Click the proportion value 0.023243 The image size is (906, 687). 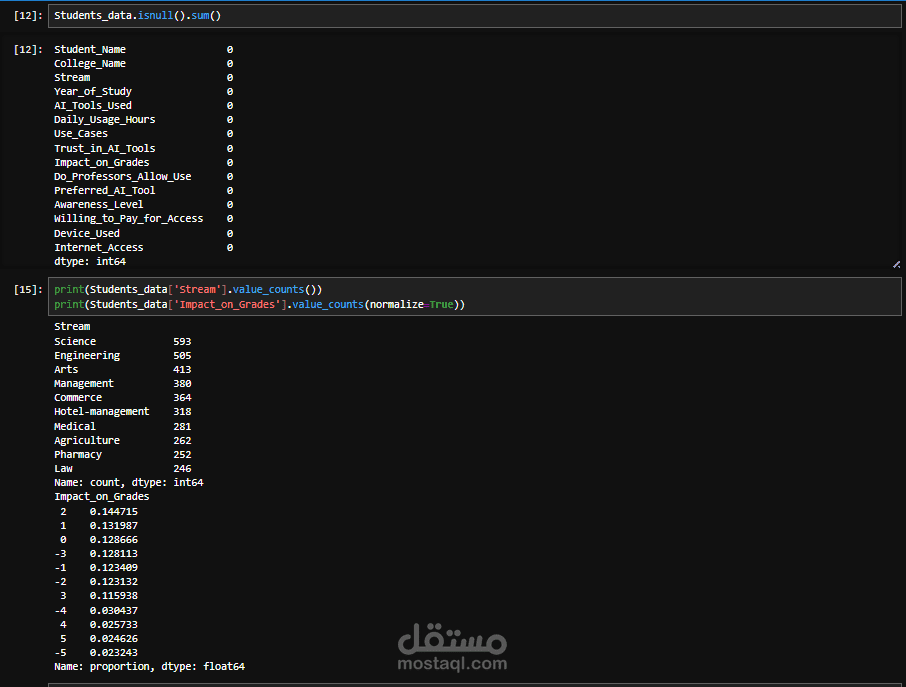coord(114,653)
